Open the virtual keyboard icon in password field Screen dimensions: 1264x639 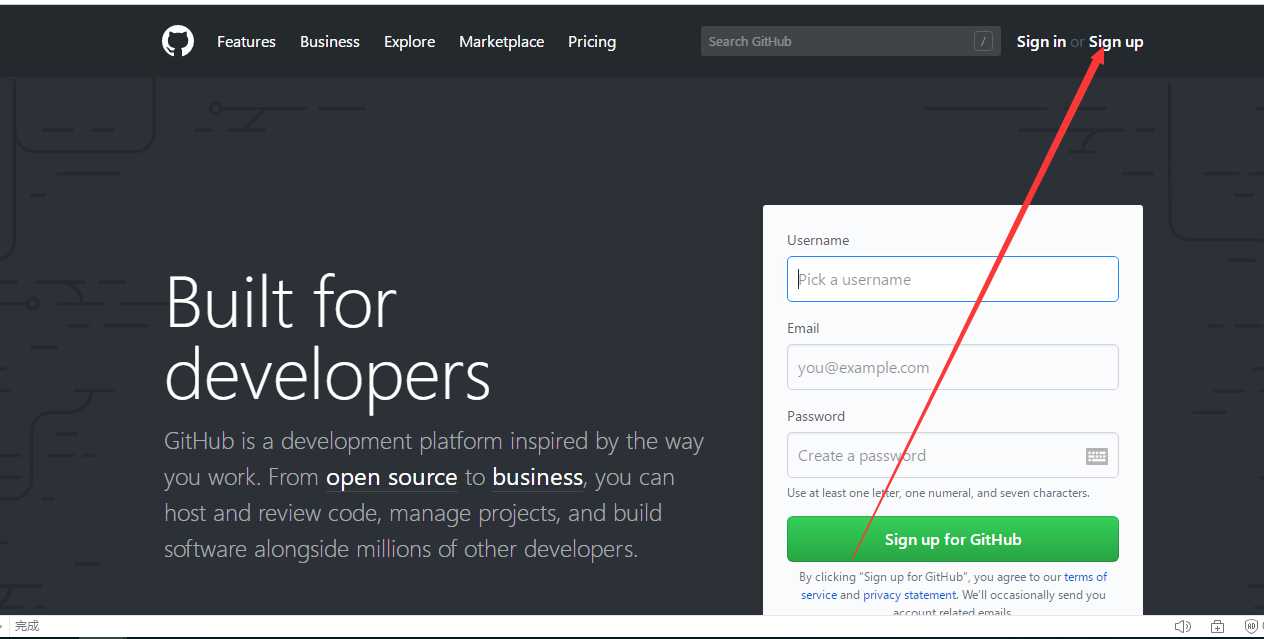(1097, 456)
